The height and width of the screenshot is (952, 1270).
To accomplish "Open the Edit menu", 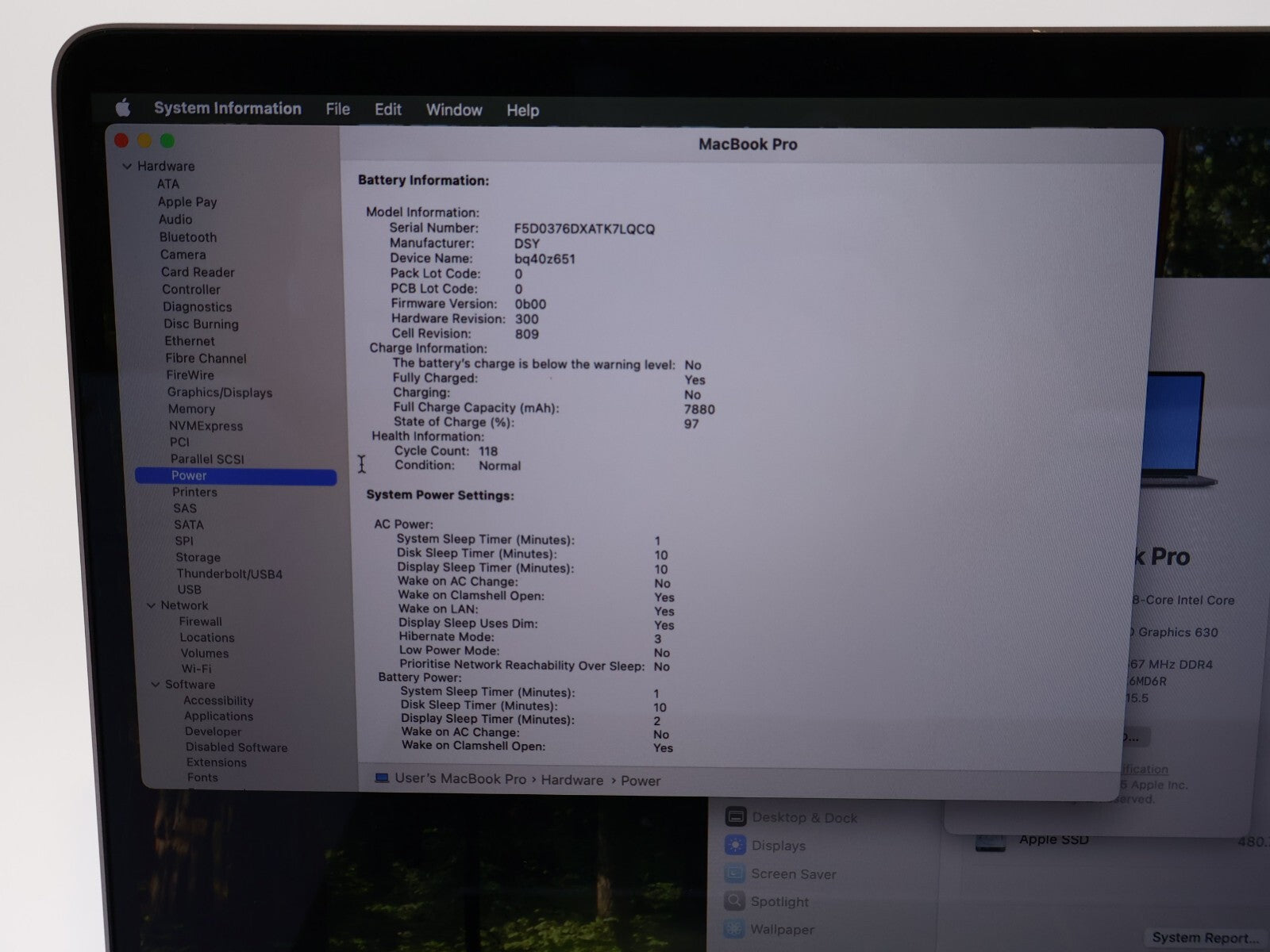I will coord(387,109).
